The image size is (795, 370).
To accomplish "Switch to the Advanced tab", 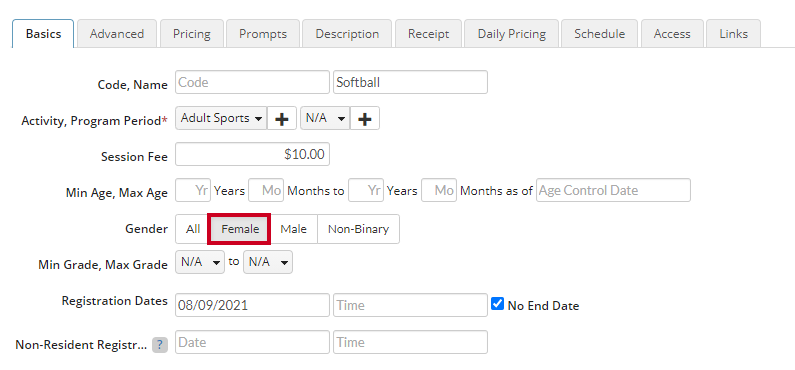I will coord(117,34).
